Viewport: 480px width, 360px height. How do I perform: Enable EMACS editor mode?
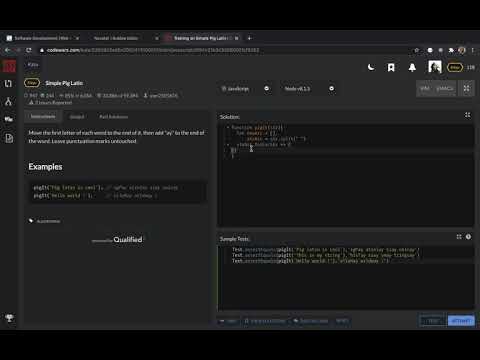[x=445, y=88]
